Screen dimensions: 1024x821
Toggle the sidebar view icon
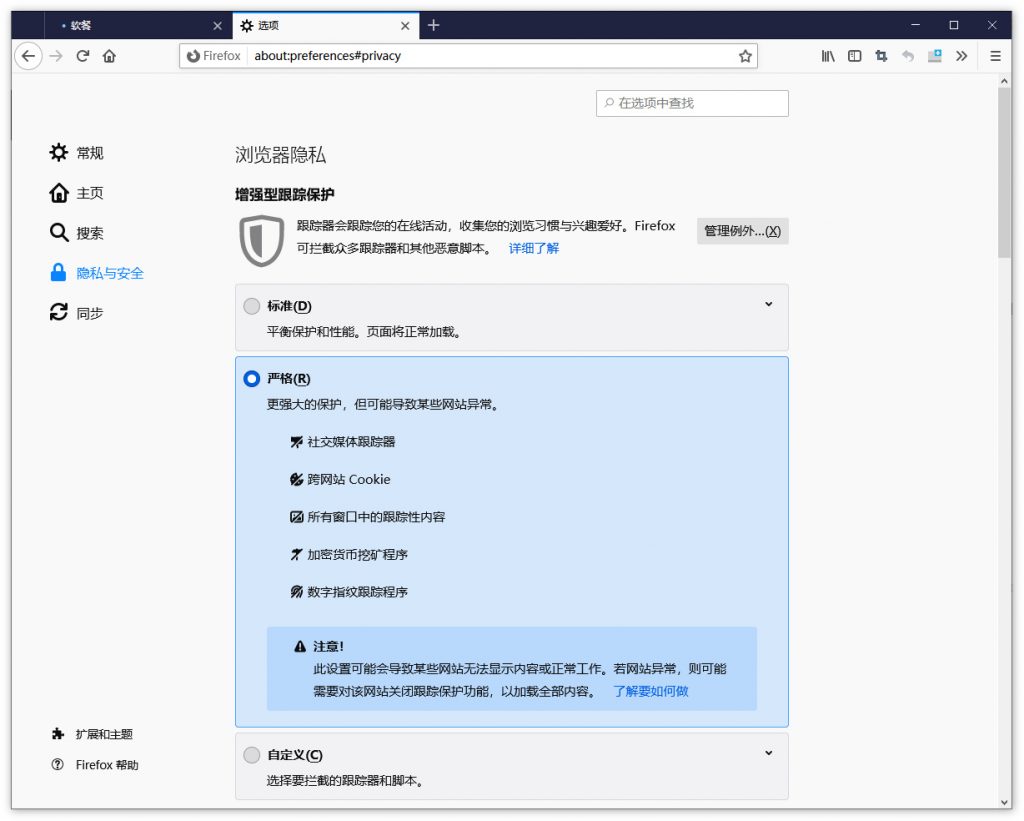[854, 56]
